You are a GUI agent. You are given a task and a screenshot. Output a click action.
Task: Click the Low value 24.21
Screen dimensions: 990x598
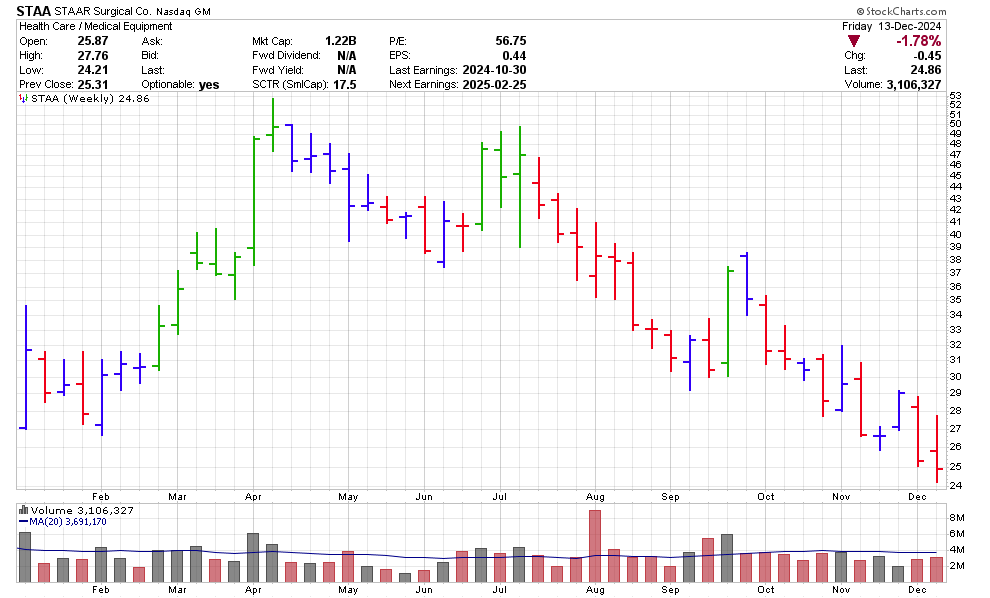click(93, 70)
